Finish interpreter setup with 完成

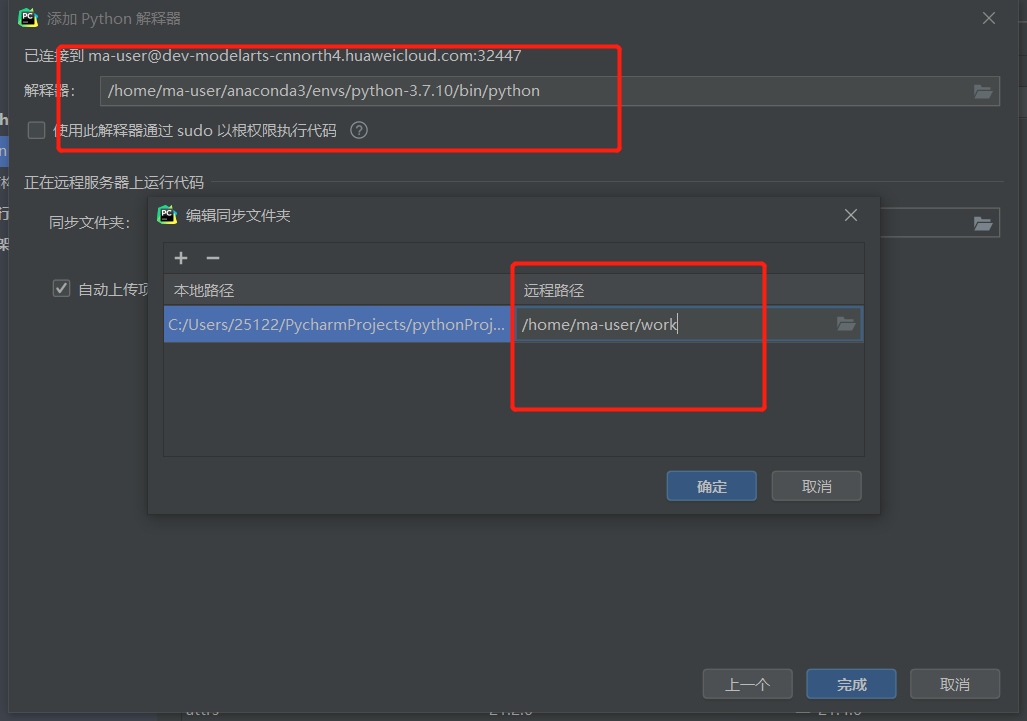[851, 684]
